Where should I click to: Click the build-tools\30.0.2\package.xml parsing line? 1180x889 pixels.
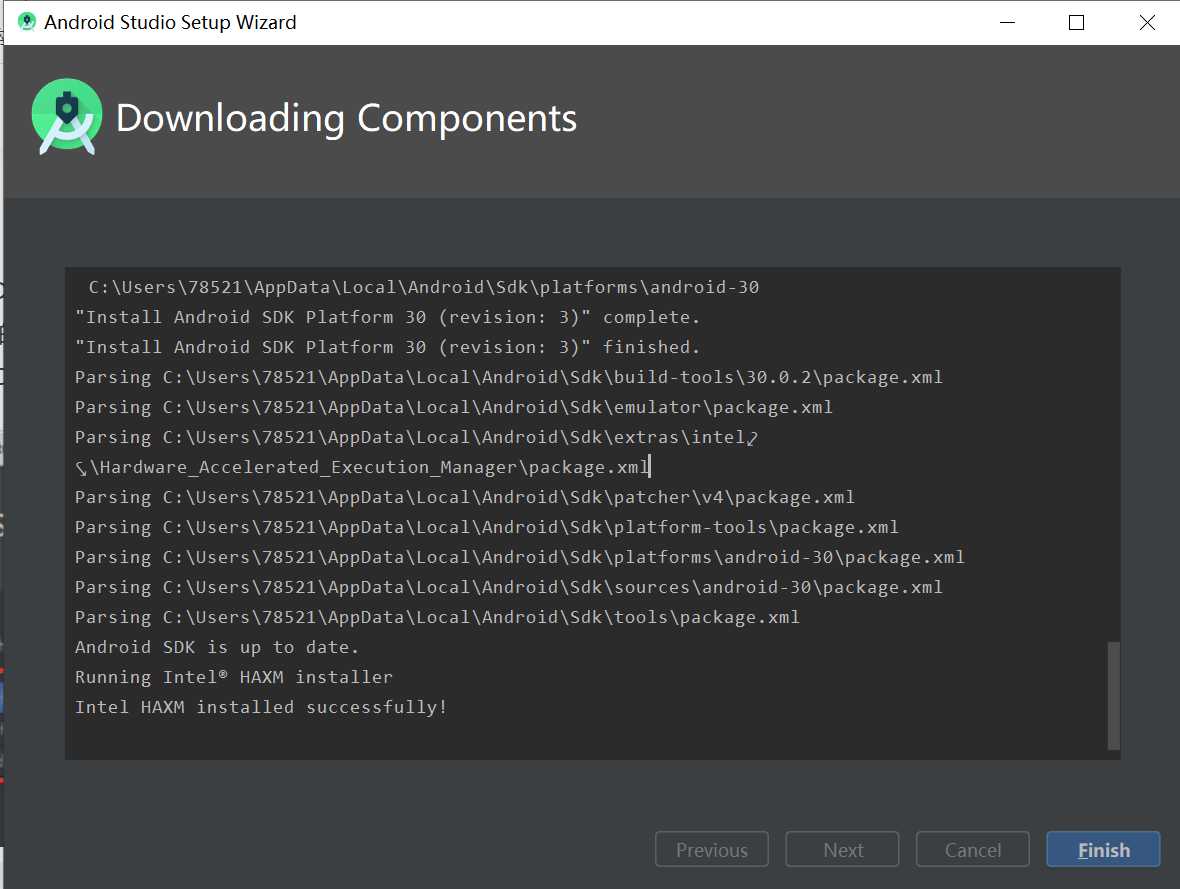tap(509, 376)
